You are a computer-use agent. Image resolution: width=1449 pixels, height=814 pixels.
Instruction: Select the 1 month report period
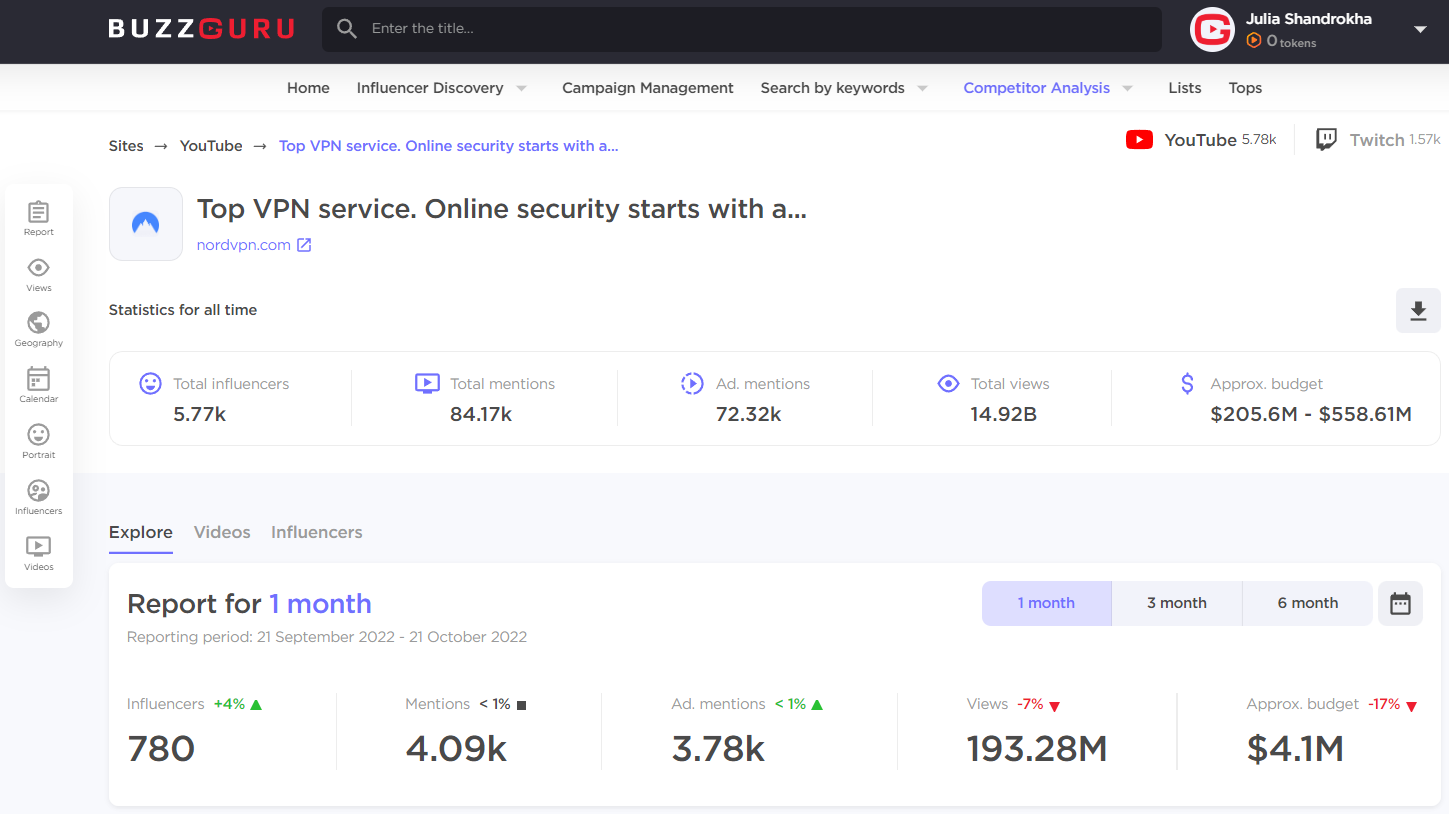(x=1046, y=603)
